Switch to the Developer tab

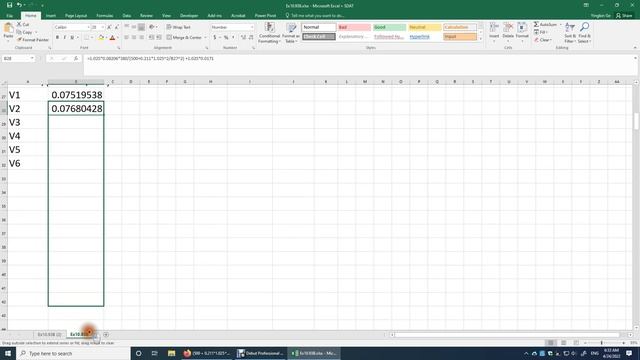[189, 16]
